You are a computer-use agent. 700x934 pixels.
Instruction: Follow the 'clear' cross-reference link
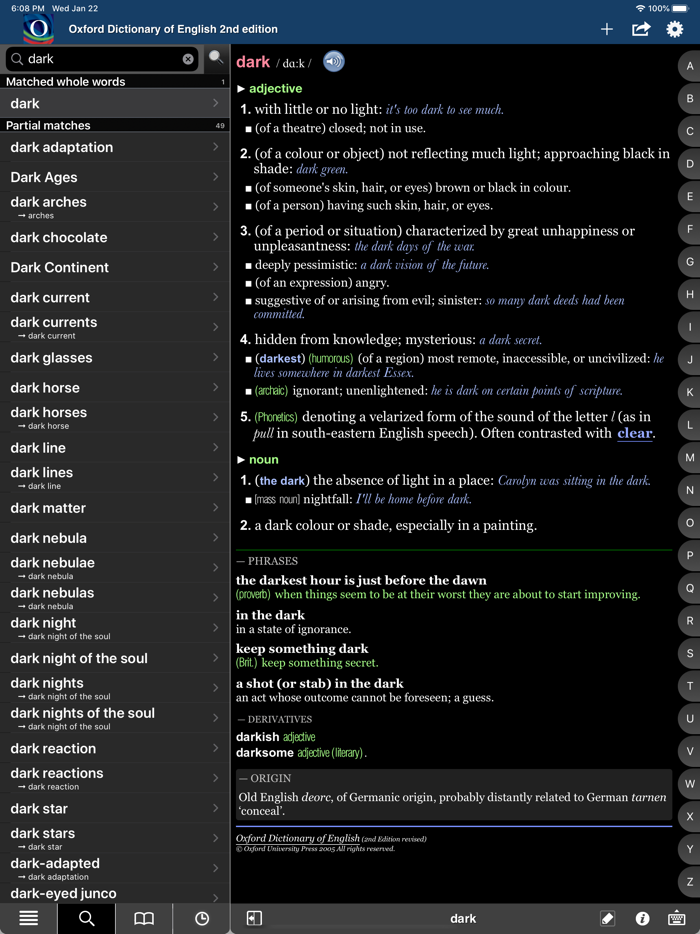pos(634,433)
